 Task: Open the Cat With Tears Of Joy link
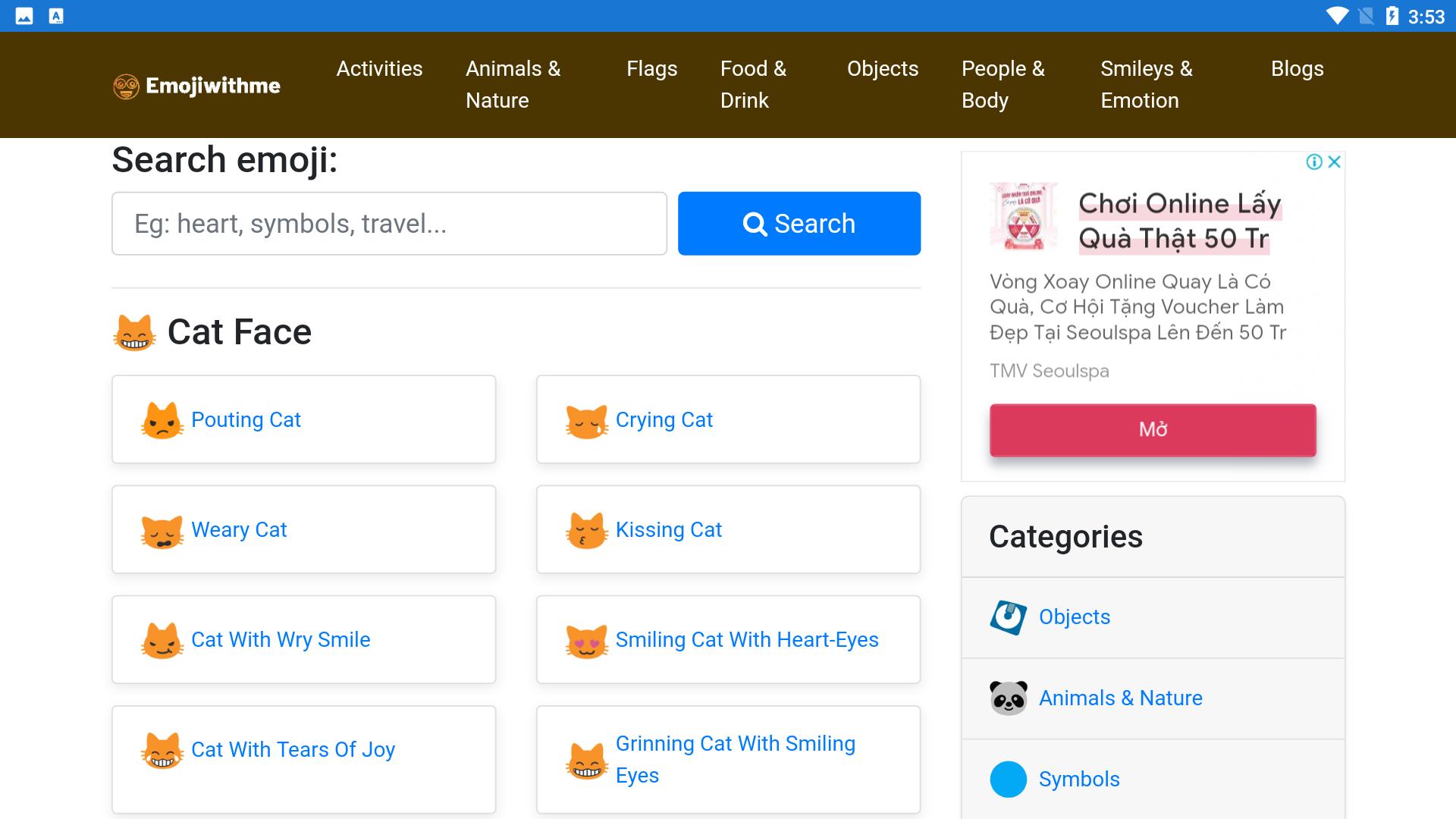point(293,750)
